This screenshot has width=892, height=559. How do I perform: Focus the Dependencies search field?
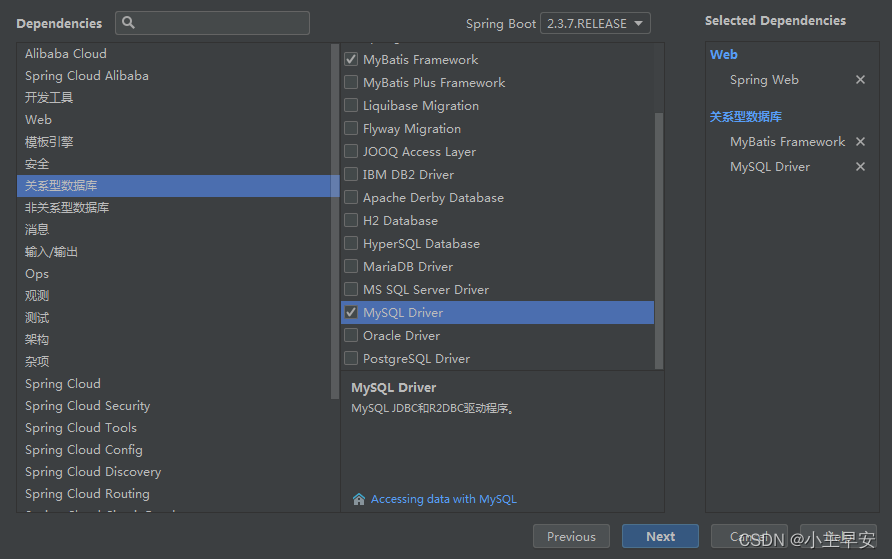coord(213,23)
